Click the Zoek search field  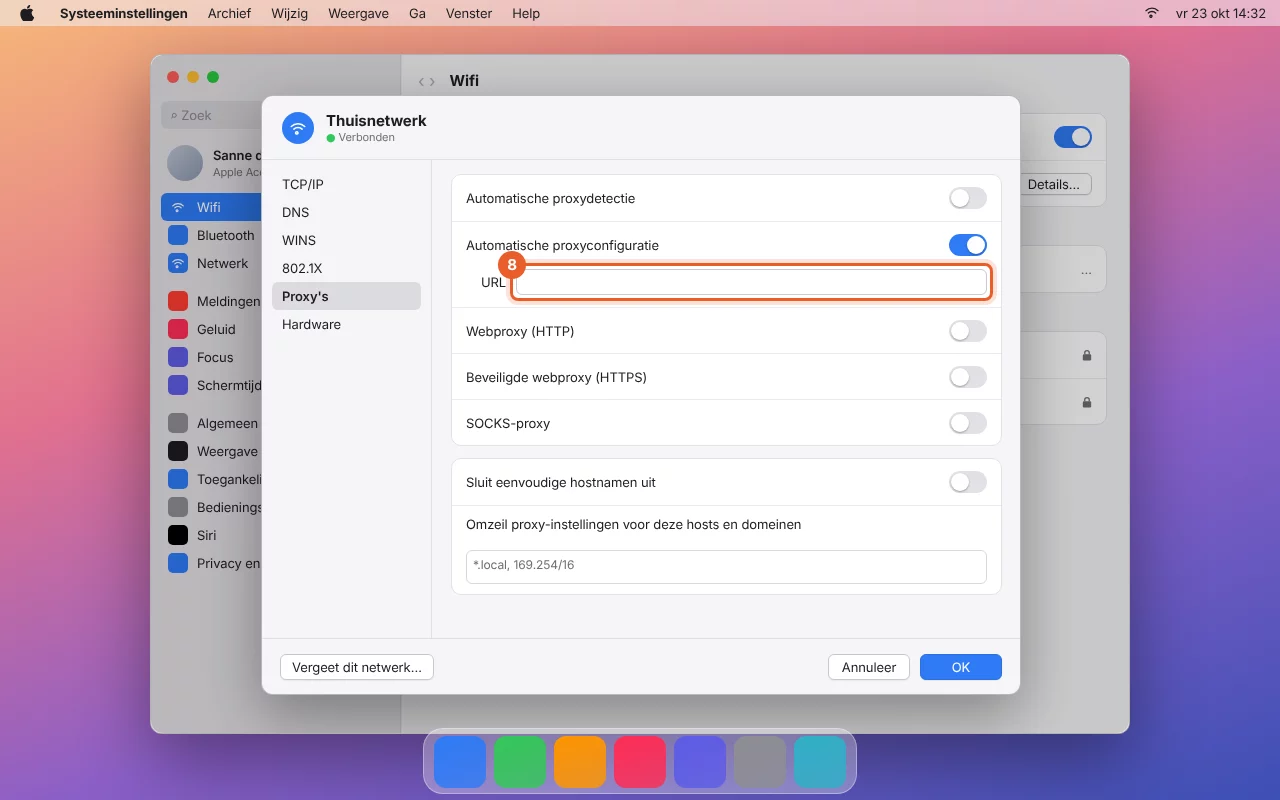pyautogui.click(x=211, y=115)
